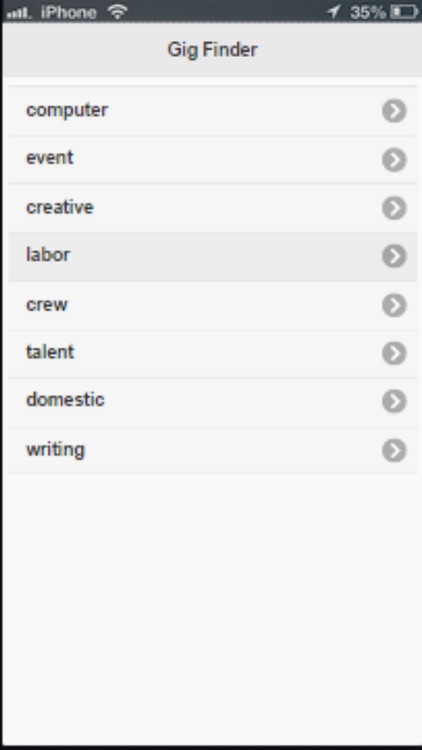Screen dimensions: 422x750
Task: Tap the chevron icon beside computer
Action: pyautogui.click(x=394, y=111)
